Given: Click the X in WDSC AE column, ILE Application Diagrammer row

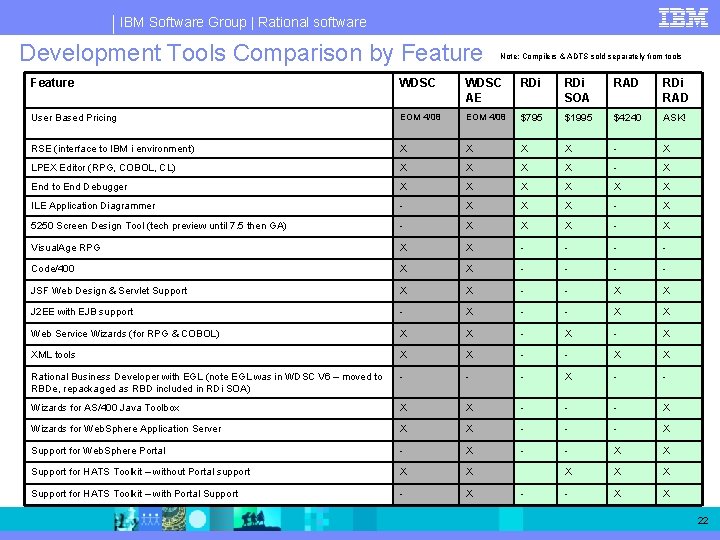Looking at the screenshot, I should tap(469, 206).
